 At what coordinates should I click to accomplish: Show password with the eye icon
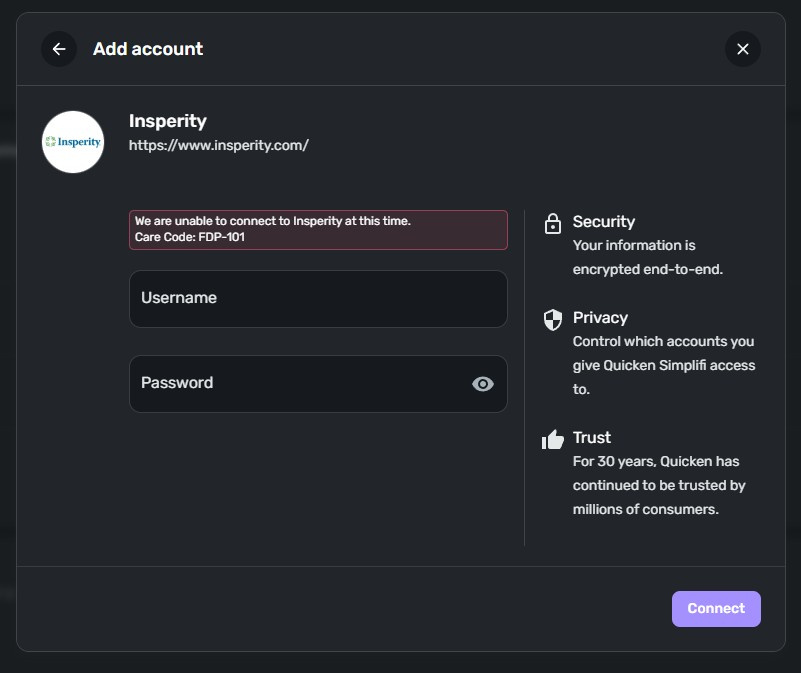click(x=483, y=384)
